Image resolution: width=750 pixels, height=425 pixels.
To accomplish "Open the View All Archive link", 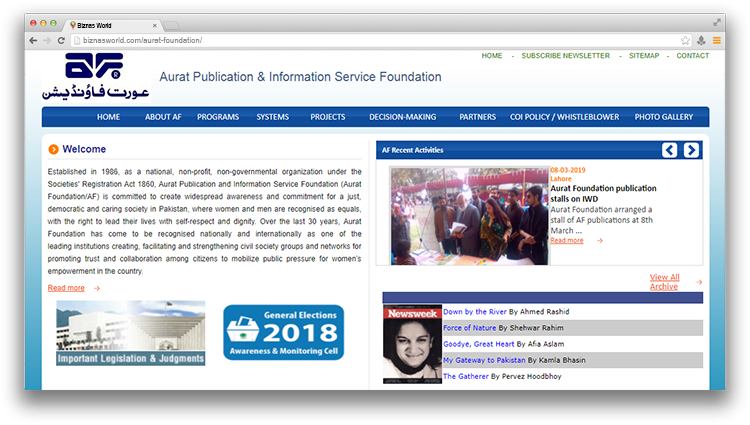I will 664,282.
